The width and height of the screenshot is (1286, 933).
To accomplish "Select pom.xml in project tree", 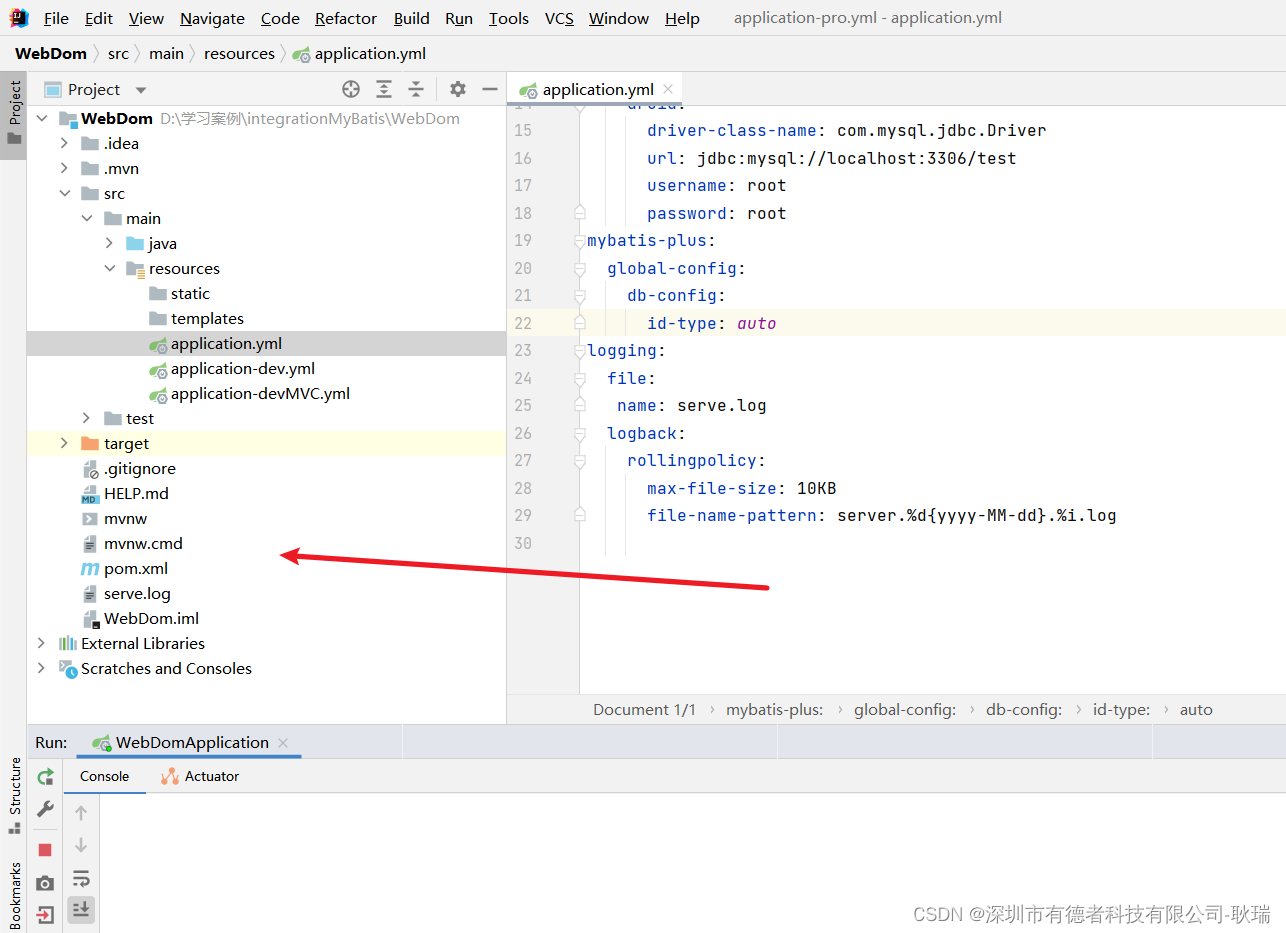I will (136, 568).
